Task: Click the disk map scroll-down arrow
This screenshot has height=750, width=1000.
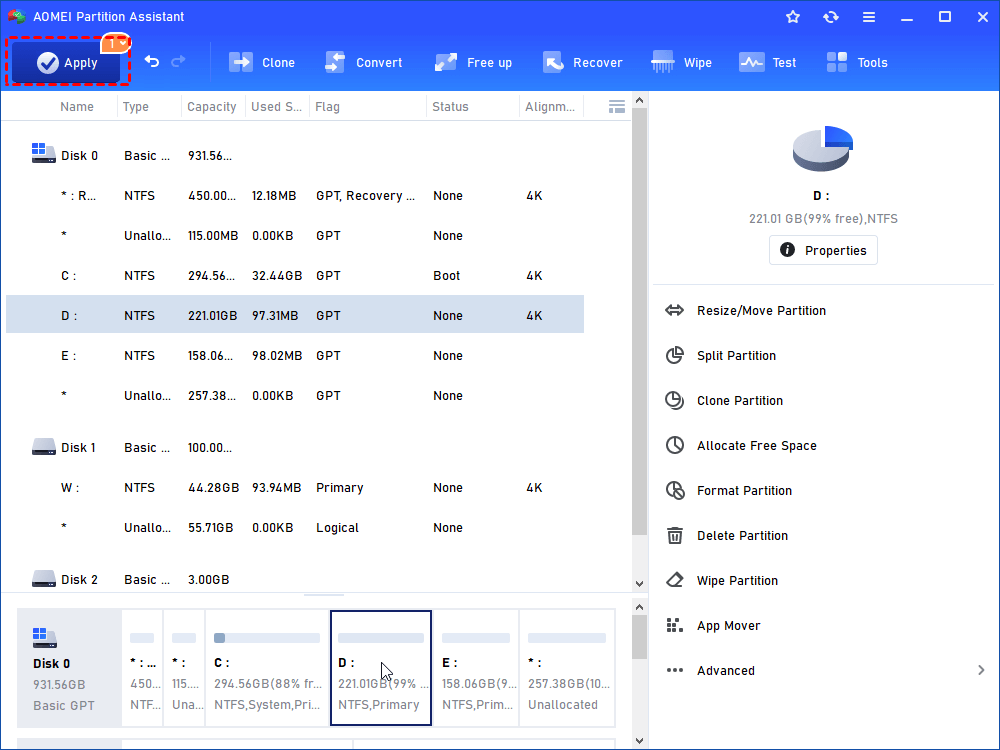Action: [x=639, y=740]
